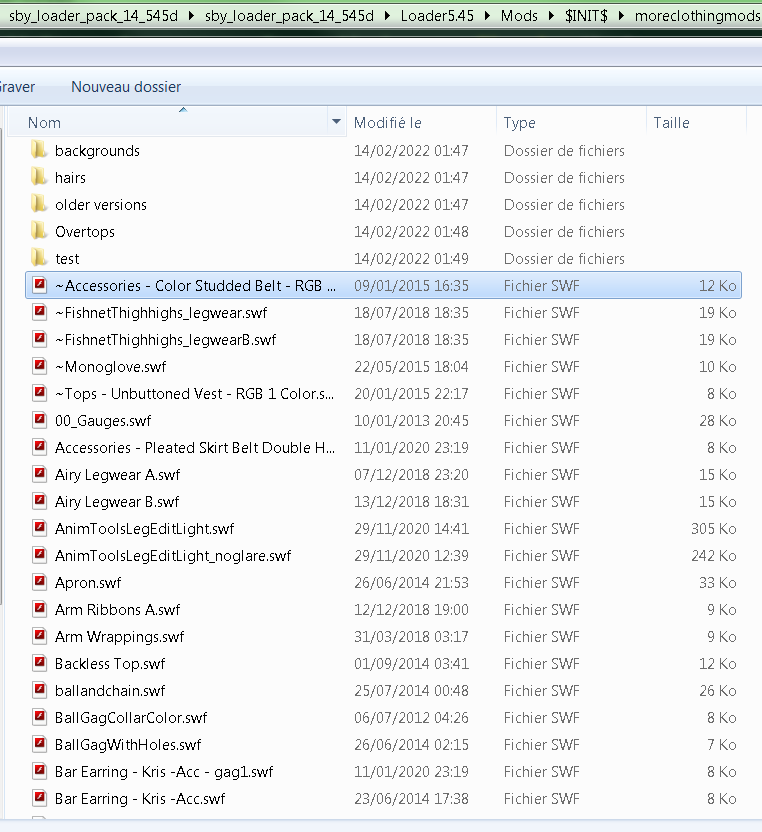762x832 pixels.
Task: Sort files by Type column header
Action: (520, 123)
